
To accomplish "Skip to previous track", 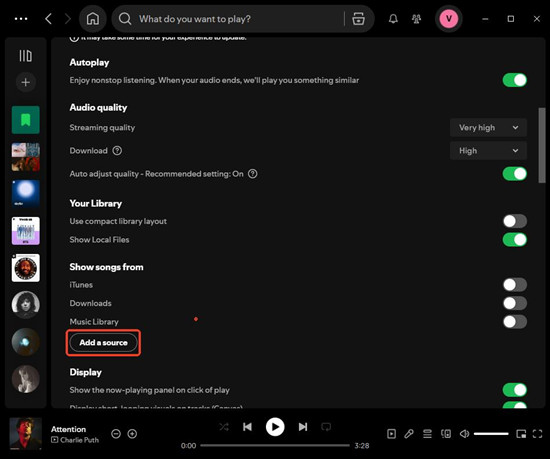I will tap(247, 427).
